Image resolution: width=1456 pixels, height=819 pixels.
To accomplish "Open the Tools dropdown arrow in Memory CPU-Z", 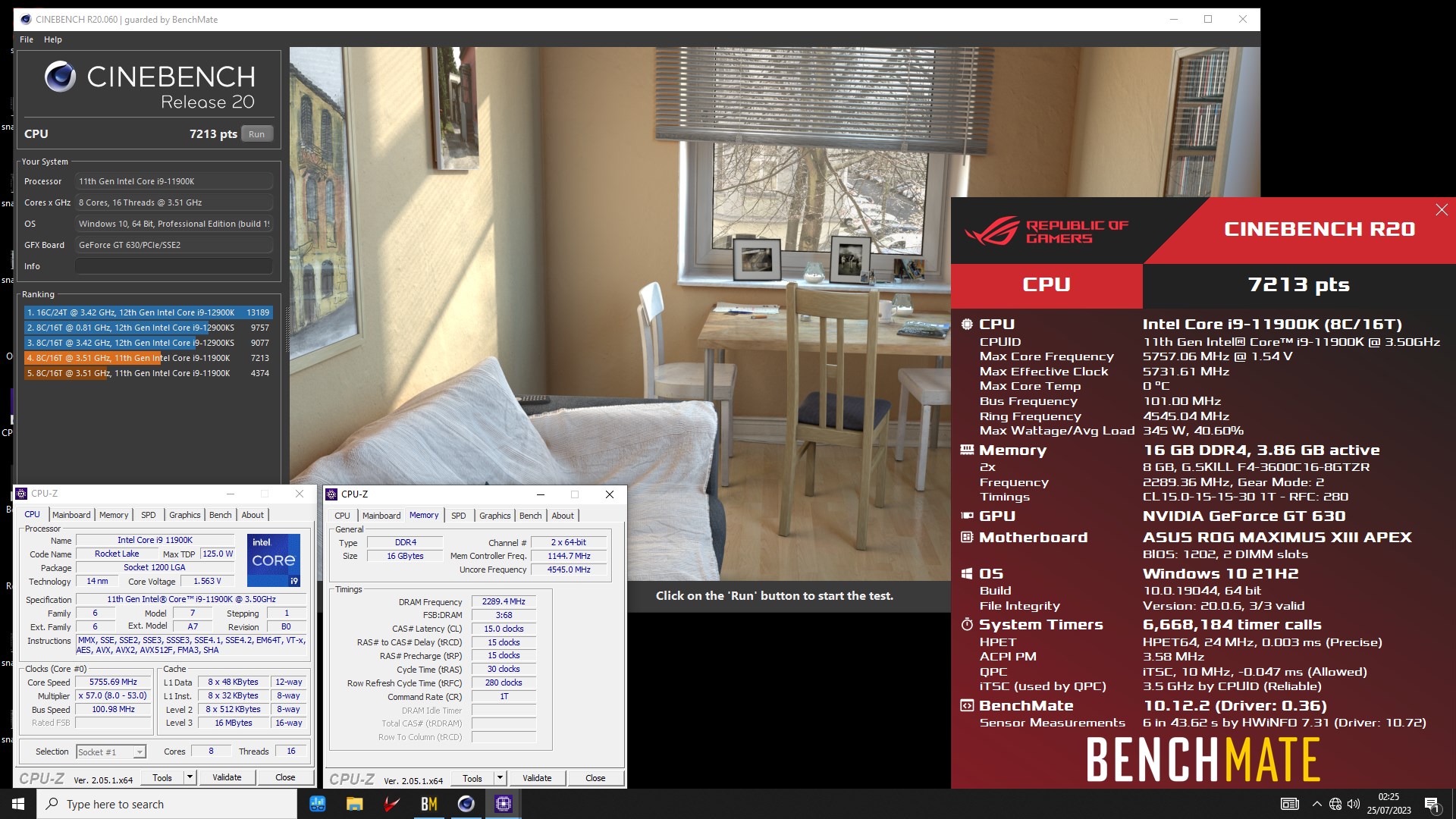I will [500, 778].
